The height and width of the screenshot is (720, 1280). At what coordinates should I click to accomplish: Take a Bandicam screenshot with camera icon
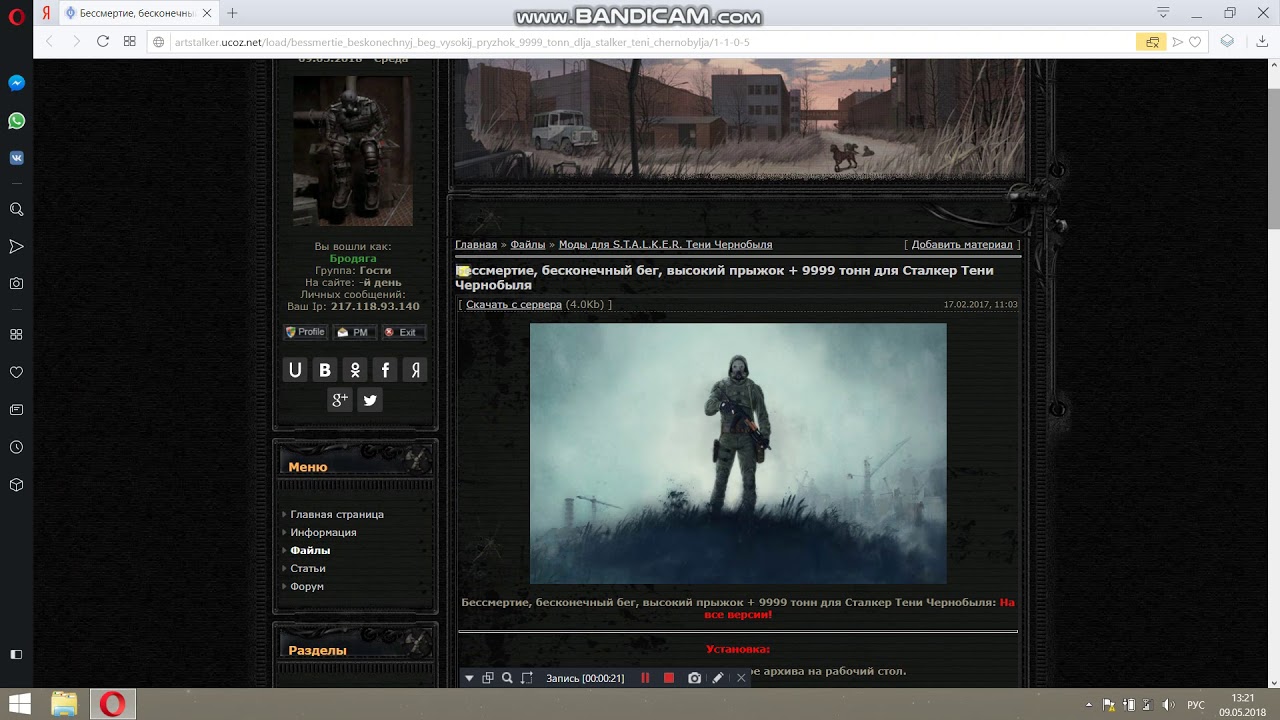coord(694,678)
